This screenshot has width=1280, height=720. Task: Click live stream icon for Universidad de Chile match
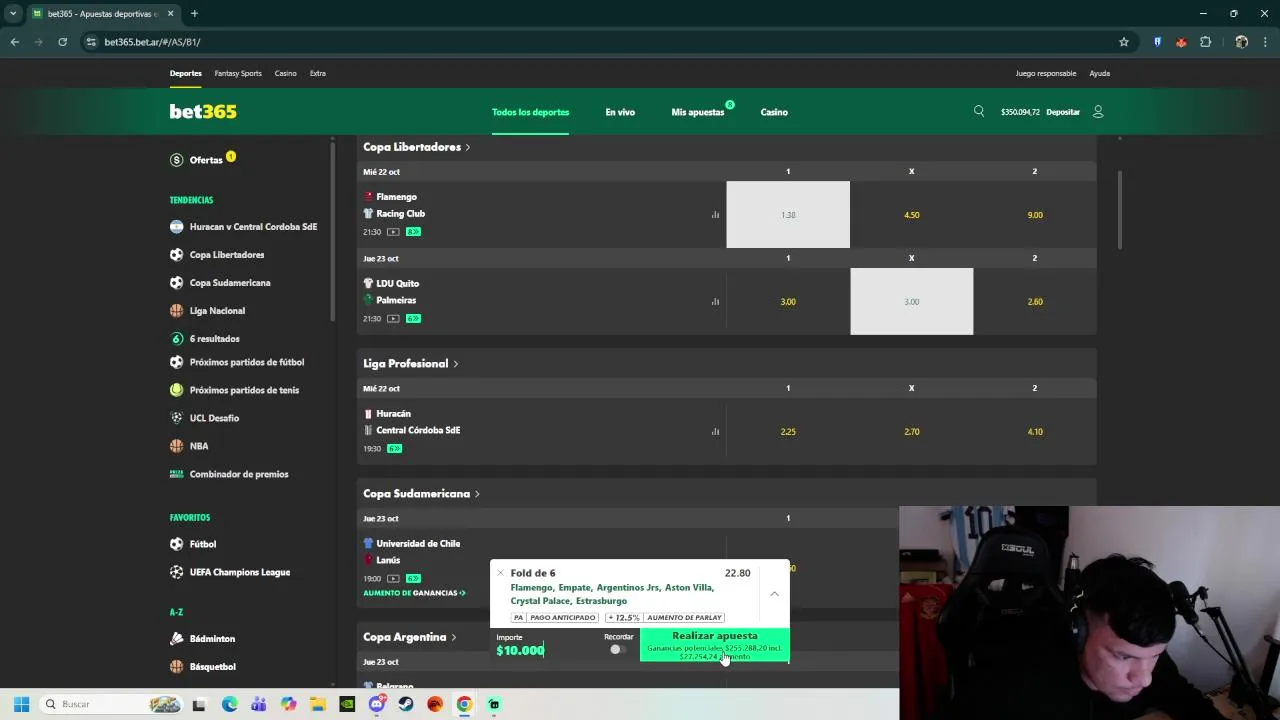click(393, 579)
